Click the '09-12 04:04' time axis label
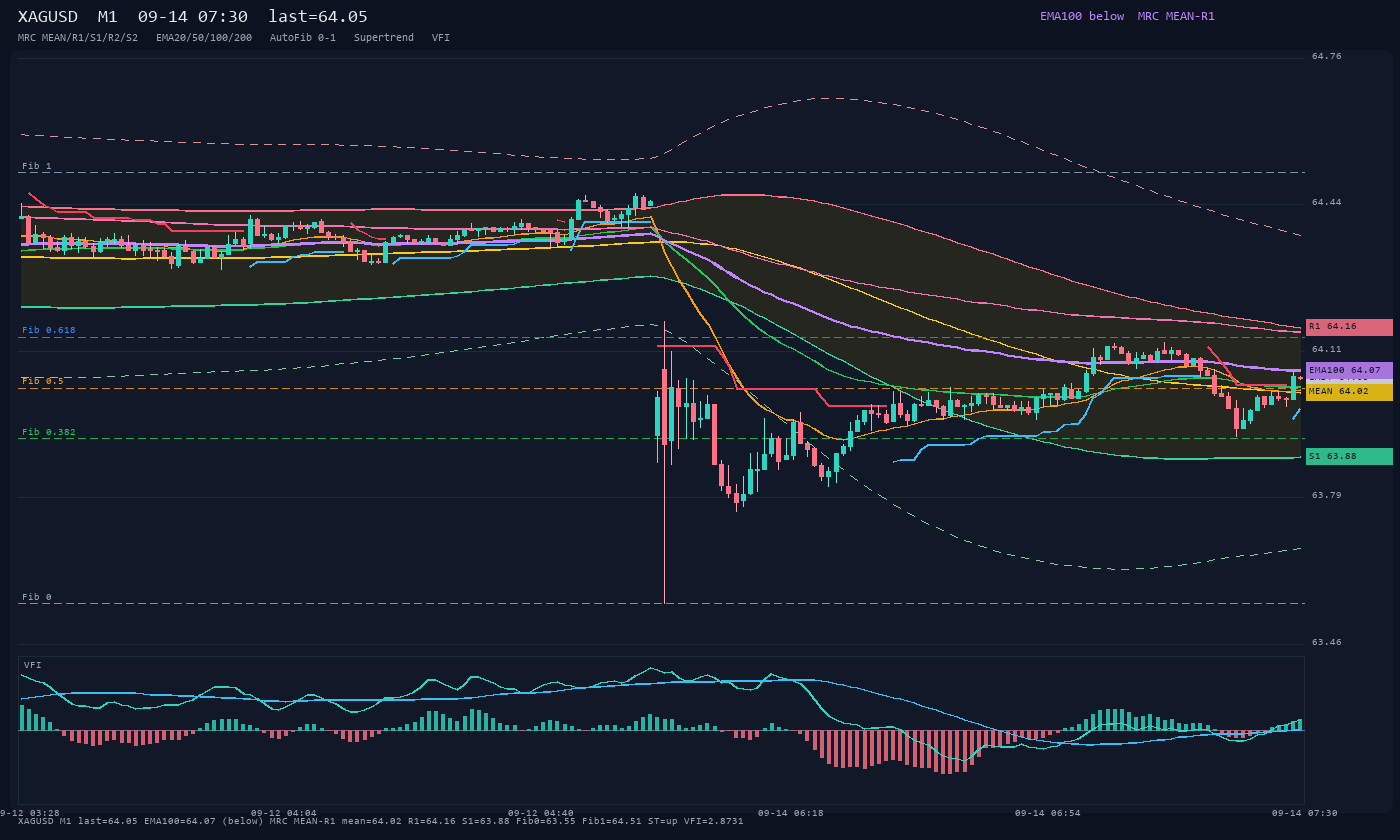This screenshot has height=840, width=1400. (283, 813)
